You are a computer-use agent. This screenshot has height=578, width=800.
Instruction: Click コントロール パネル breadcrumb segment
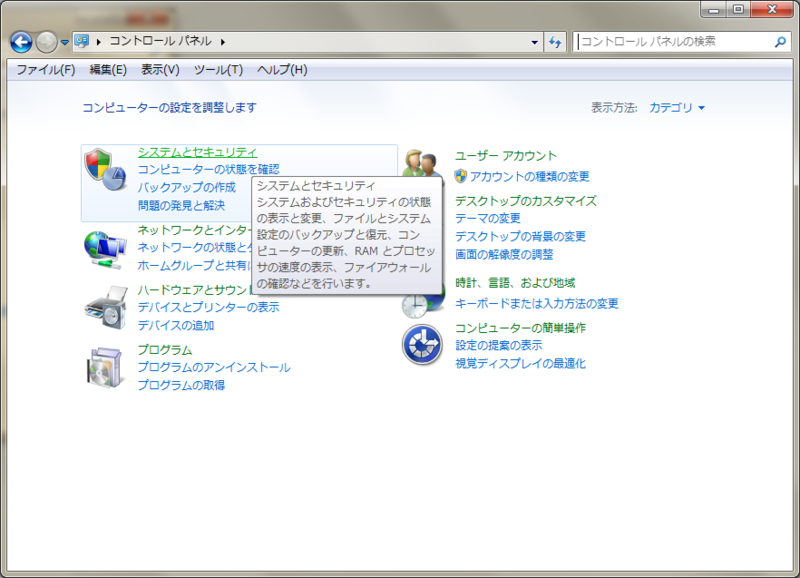pos(160,41)
